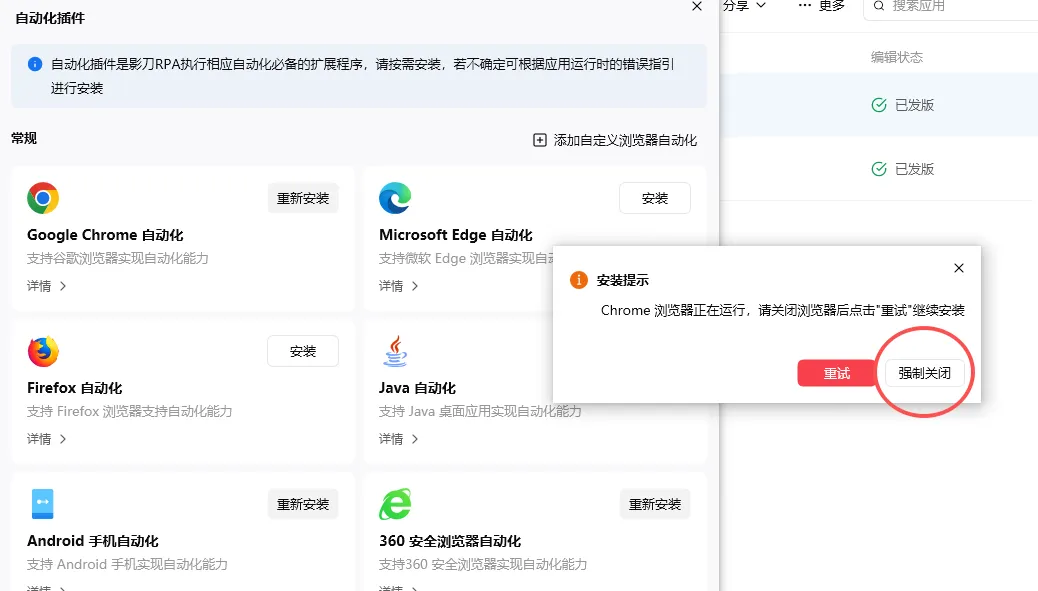Click the Android 手机自动化 title

[93, 541]
